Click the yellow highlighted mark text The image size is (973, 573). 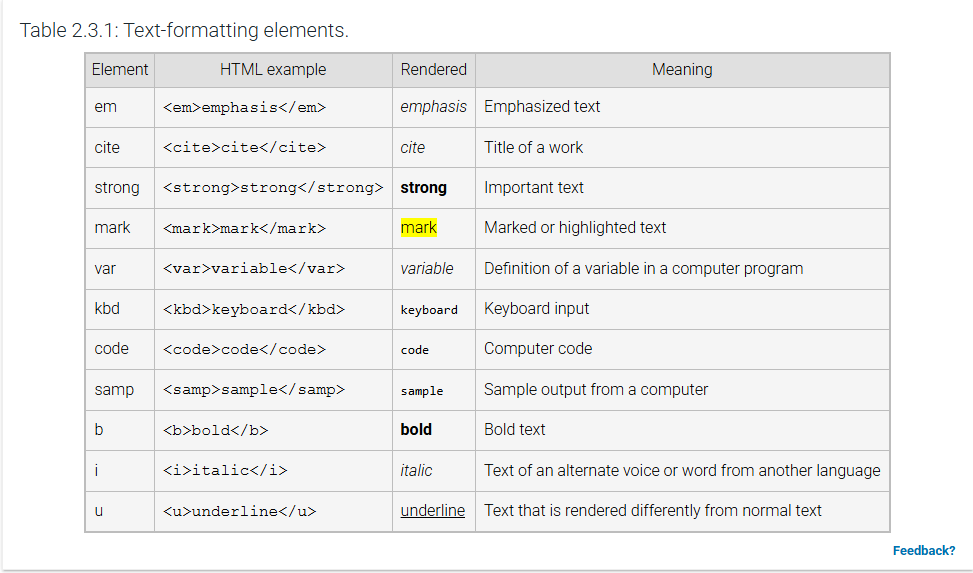pos(419,228)
